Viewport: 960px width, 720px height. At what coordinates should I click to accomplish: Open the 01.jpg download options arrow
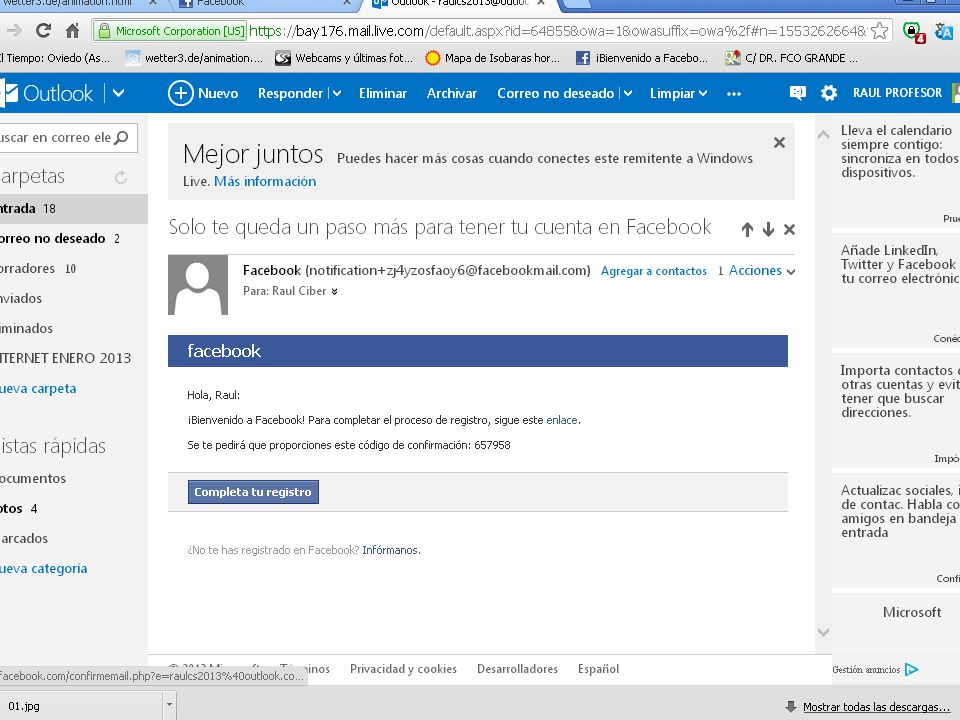coord(169,705)
